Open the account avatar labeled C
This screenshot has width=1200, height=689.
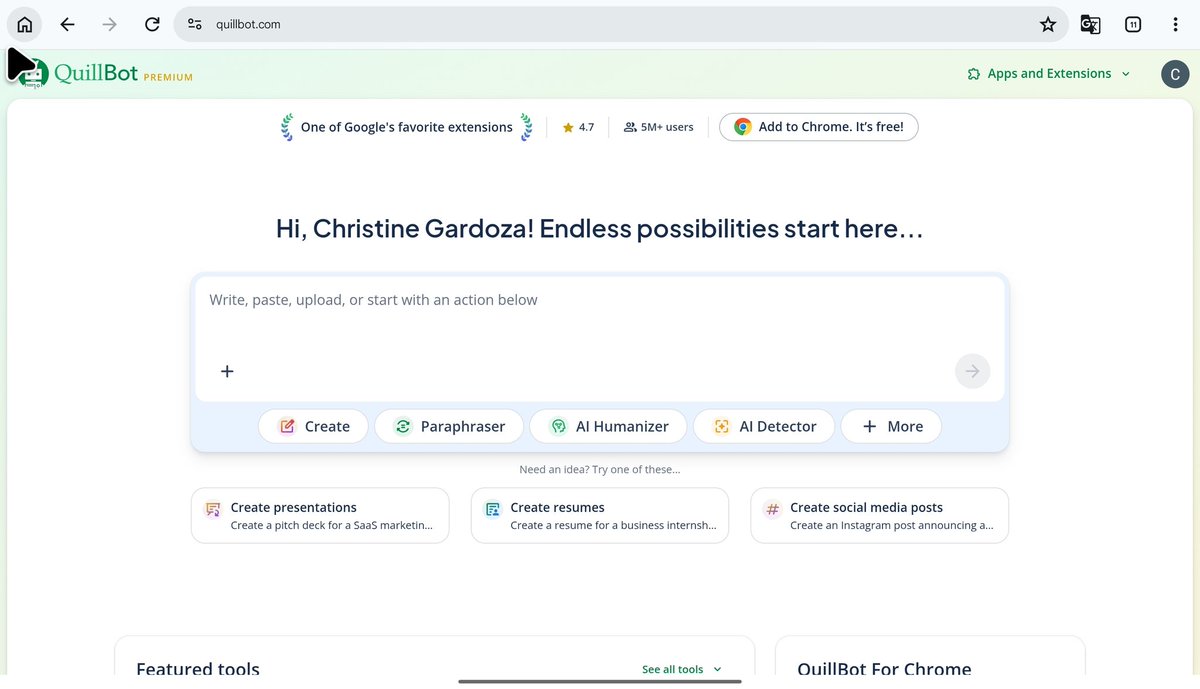tap(1175, 74)
